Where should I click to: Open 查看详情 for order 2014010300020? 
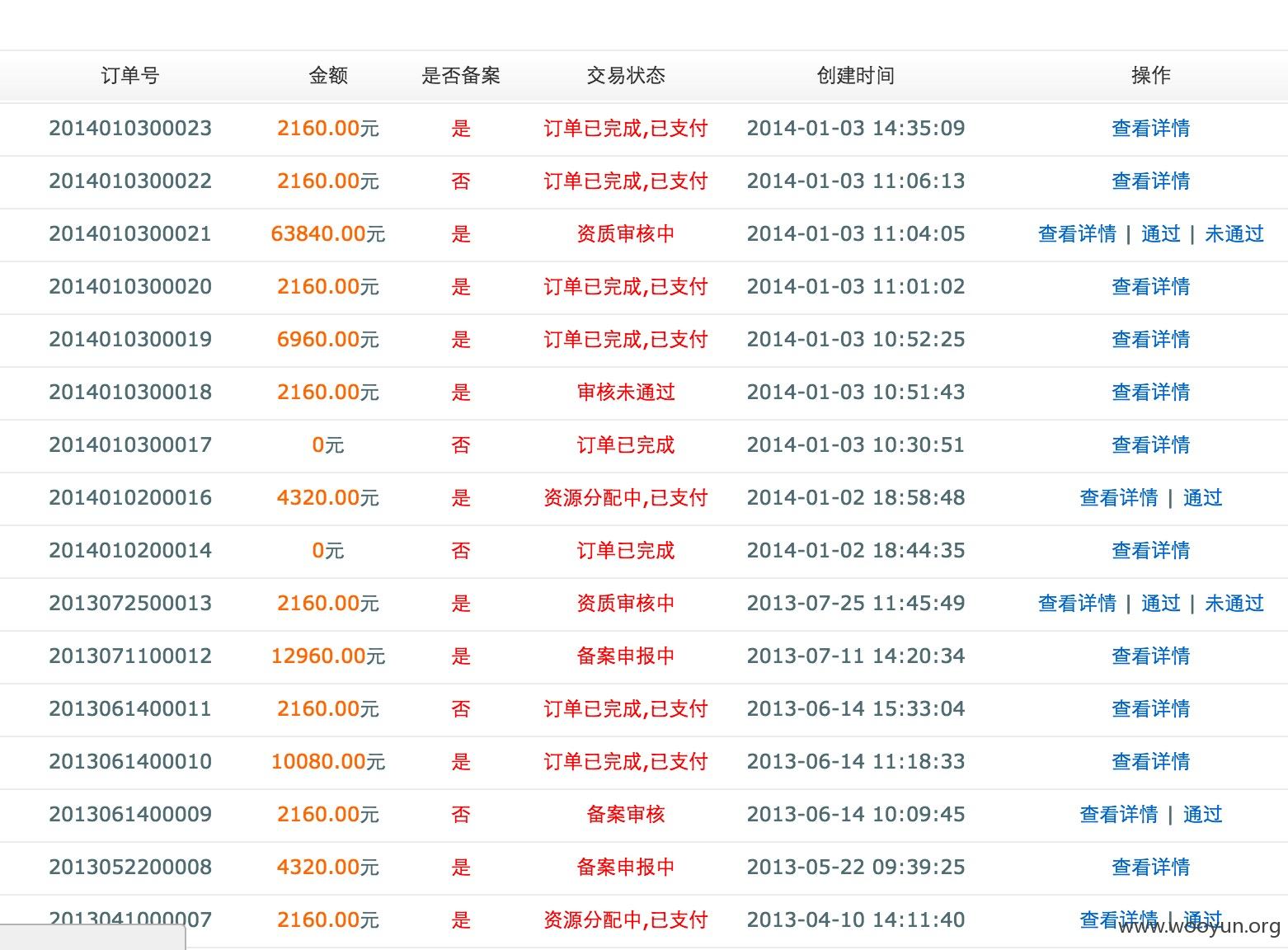point(1150,287)
